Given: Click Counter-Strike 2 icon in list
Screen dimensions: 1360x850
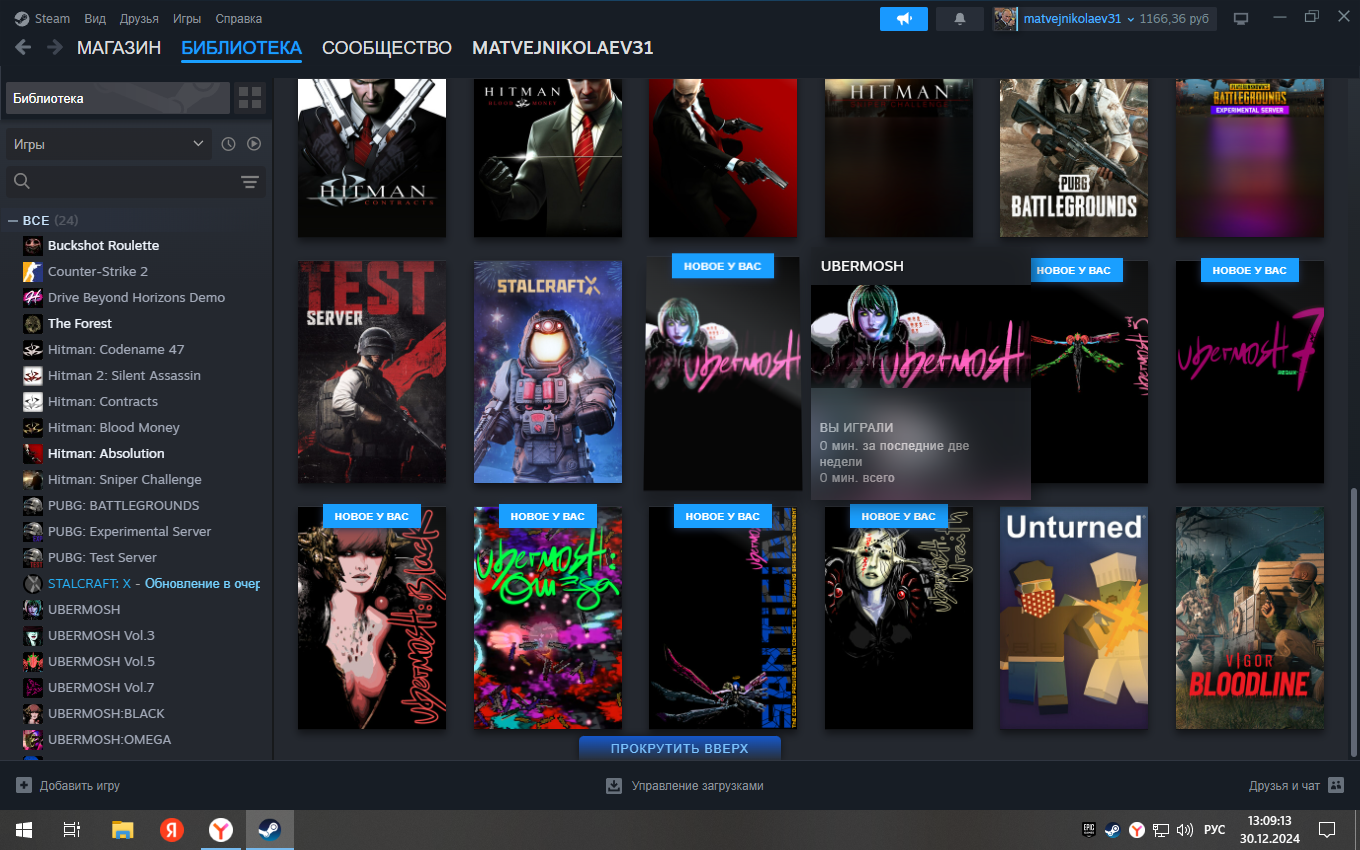Looking at the screenshot, I should 32,271.
